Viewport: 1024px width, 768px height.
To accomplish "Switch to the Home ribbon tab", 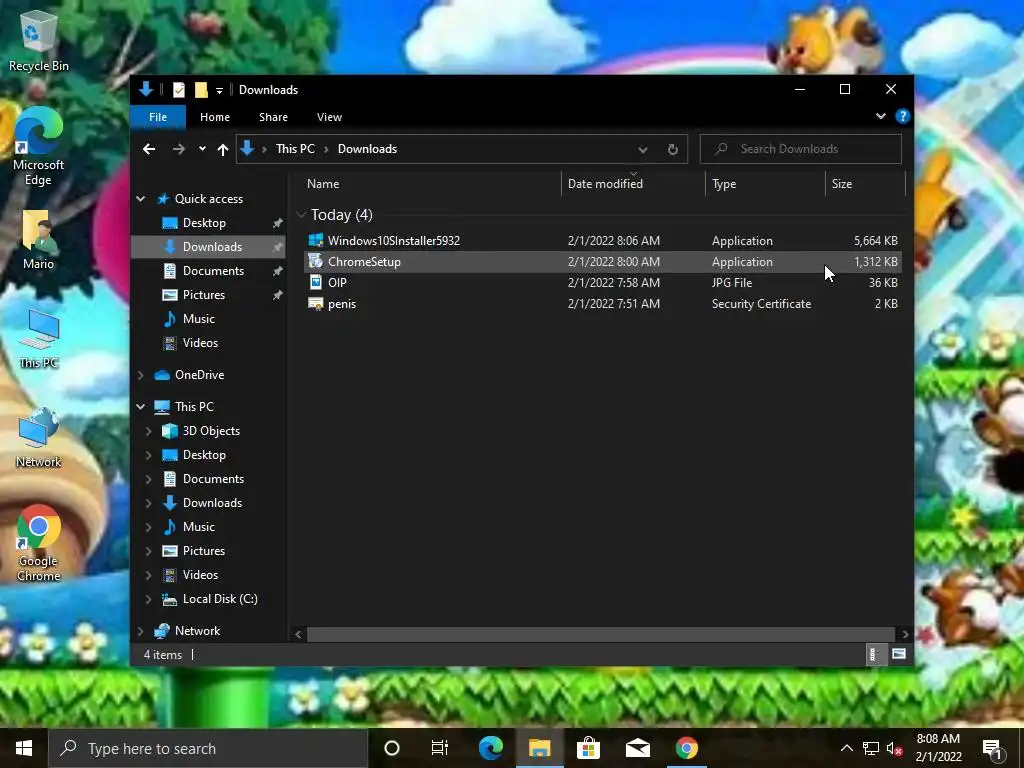I will (x=215, y=117).
